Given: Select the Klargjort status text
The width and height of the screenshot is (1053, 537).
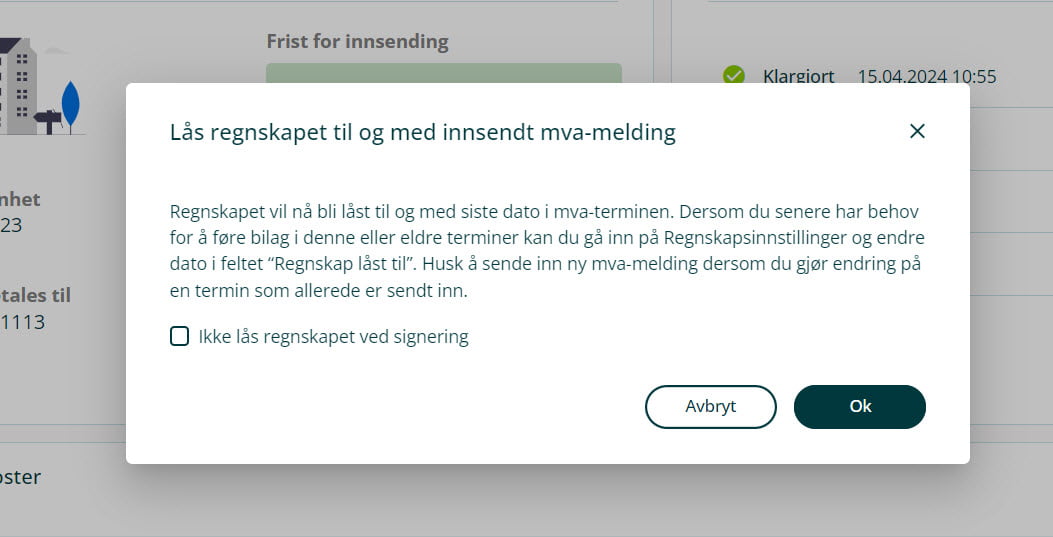Looking at the screenshot, I should click(798, 76).
